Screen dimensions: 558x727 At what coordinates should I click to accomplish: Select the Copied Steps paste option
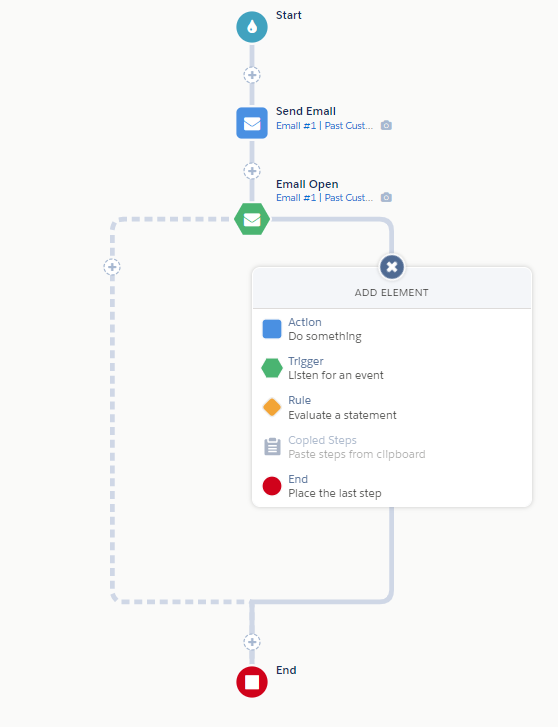(392, 447)
